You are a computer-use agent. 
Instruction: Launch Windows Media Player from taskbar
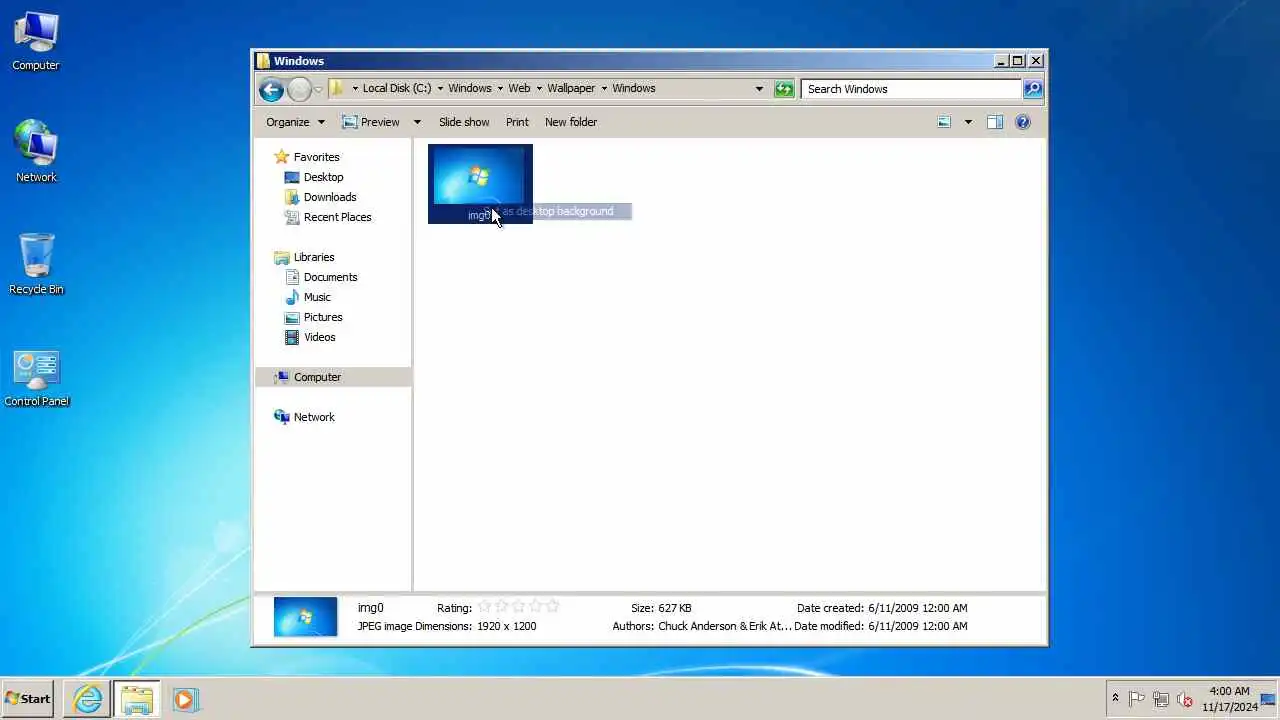184,699
